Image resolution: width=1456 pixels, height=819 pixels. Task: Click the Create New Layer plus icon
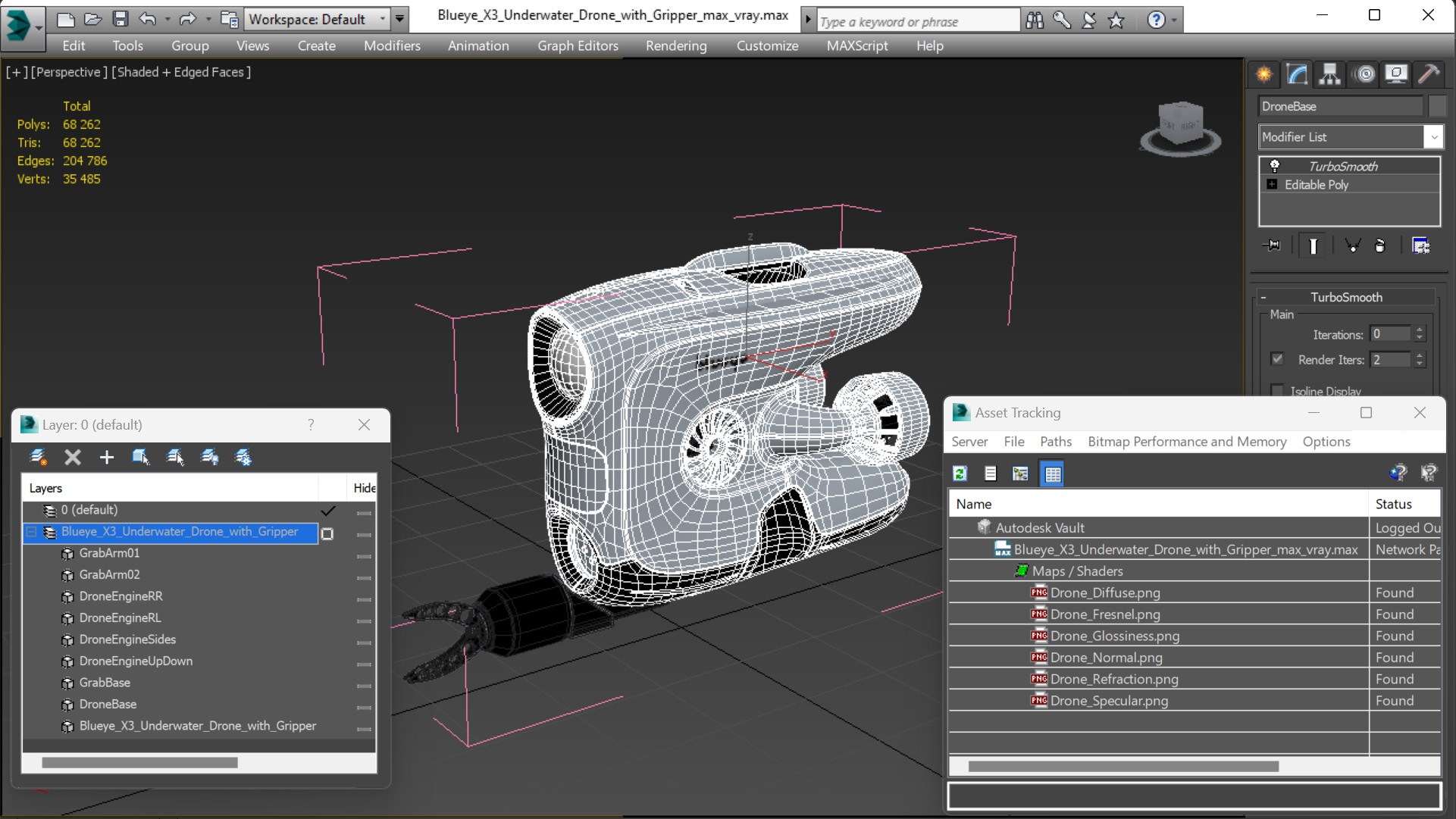tap(106, 457)
